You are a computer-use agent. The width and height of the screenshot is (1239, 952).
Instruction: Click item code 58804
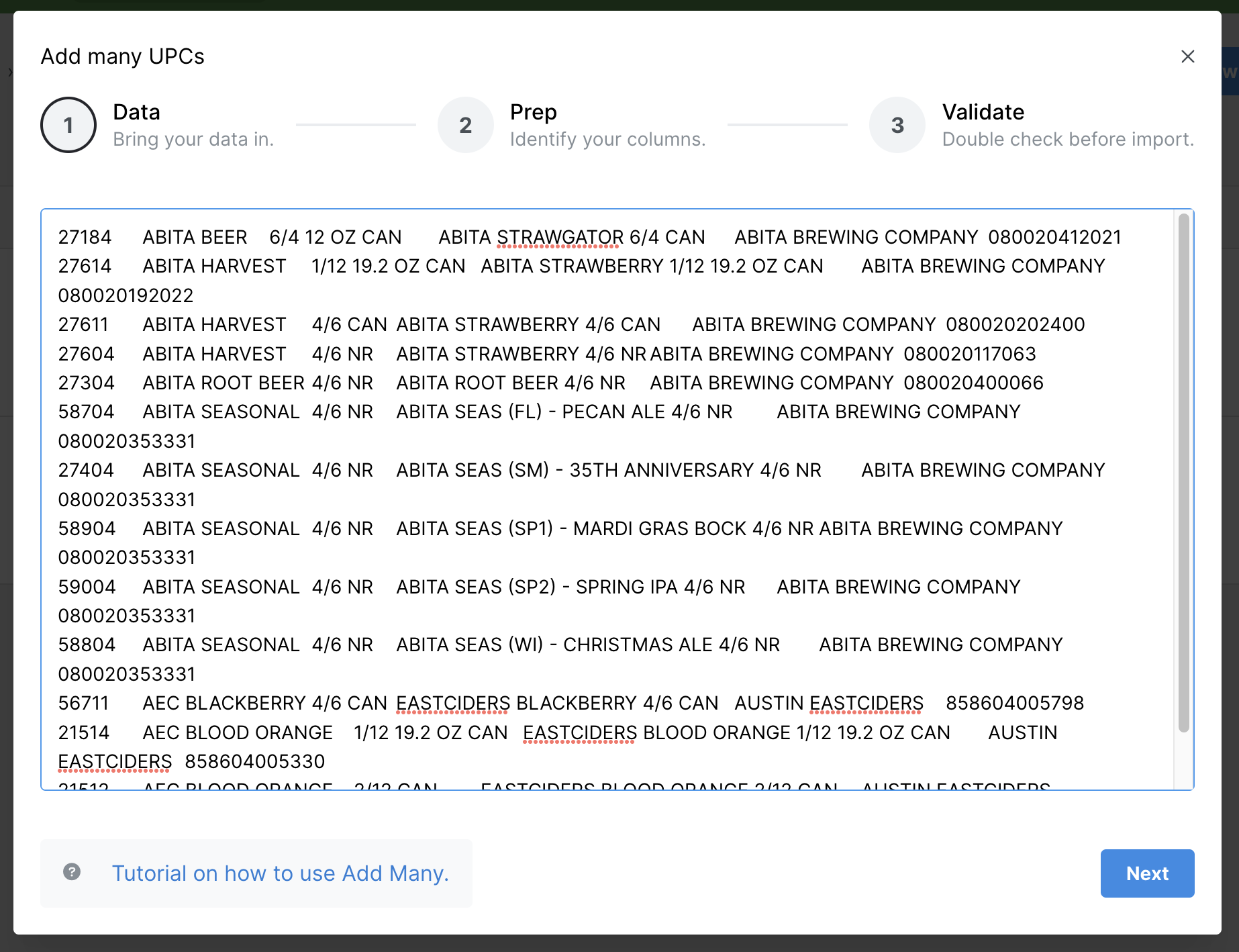pos(87,645)
